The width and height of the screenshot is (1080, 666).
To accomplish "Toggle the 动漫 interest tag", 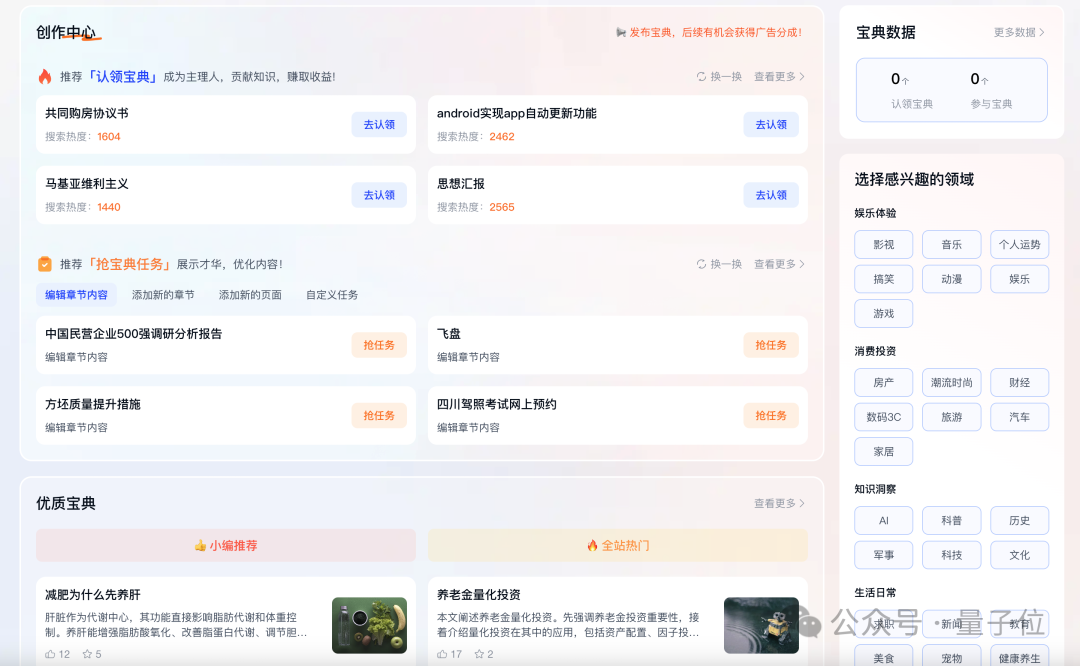I will (x=951, y=279).
